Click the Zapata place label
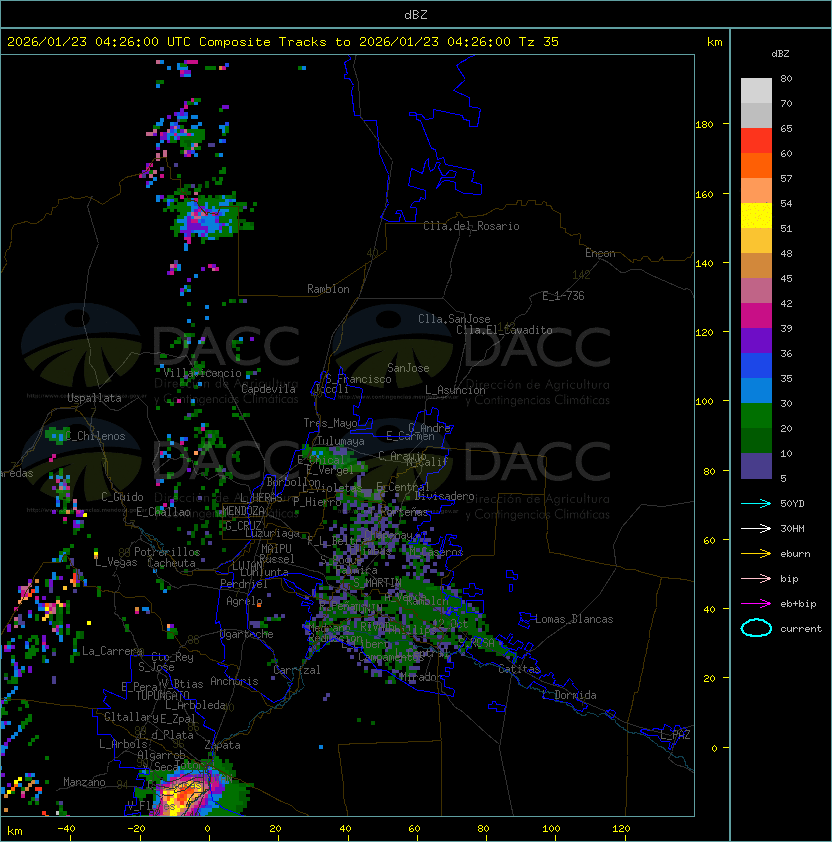This screenshot has height=842, width=832. [222, 745]
